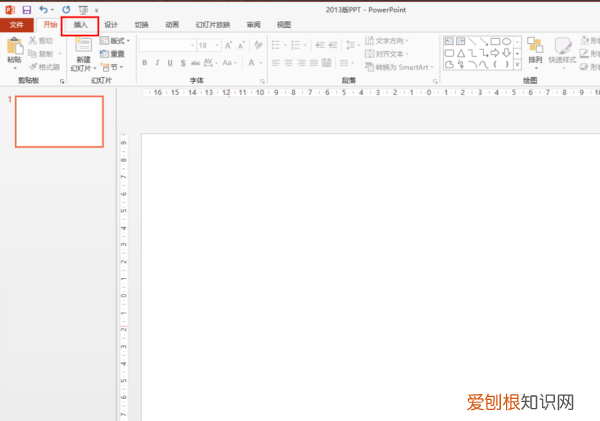
Task: Click the Bullets list icon
Action: click(x=276, y=45)
